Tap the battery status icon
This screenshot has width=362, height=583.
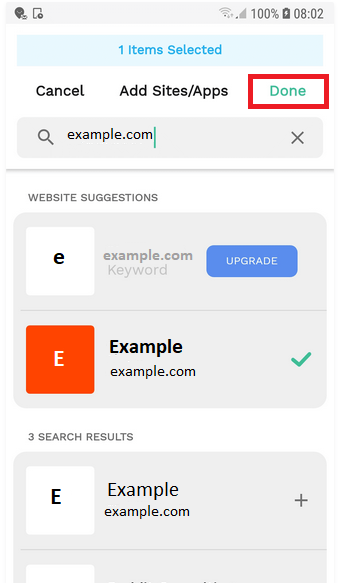pos(286,13)
